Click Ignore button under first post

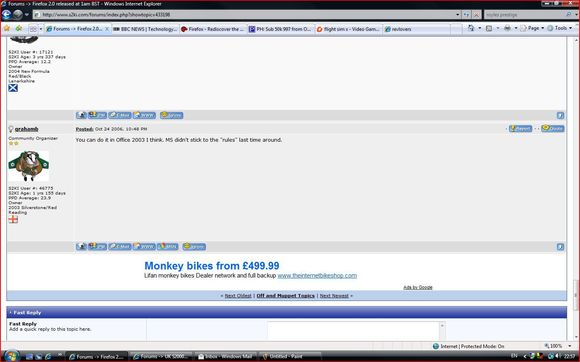tap(172, 115)
